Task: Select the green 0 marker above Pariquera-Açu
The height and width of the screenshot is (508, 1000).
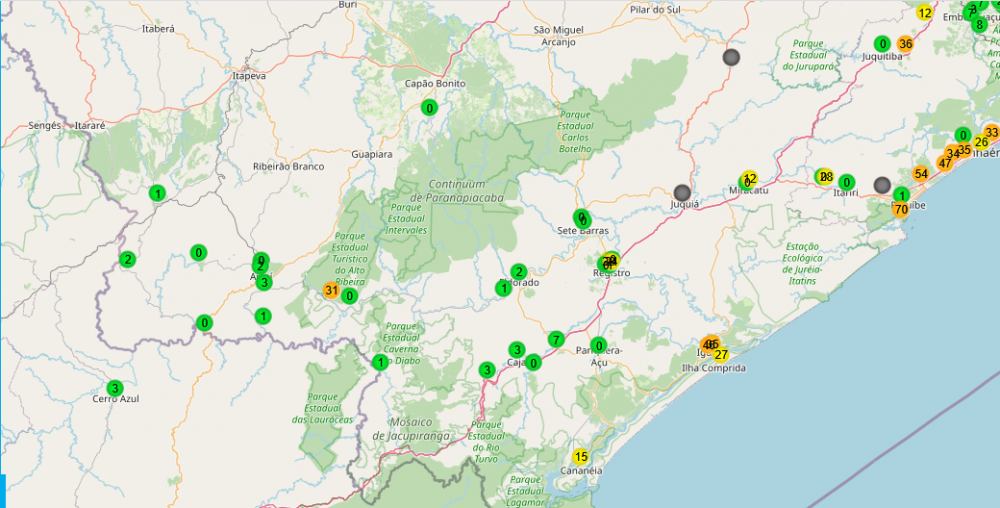Action: tap(599, 346)
